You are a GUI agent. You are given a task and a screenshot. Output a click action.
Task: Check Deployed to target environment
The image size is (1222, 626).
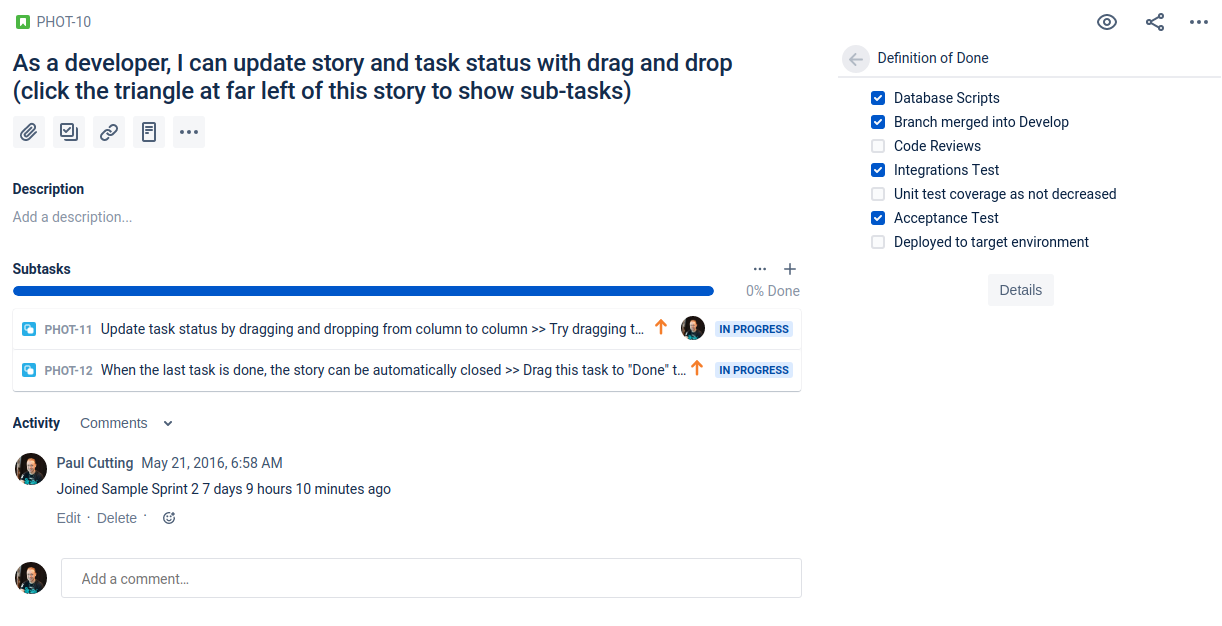[x=878, y=242]
